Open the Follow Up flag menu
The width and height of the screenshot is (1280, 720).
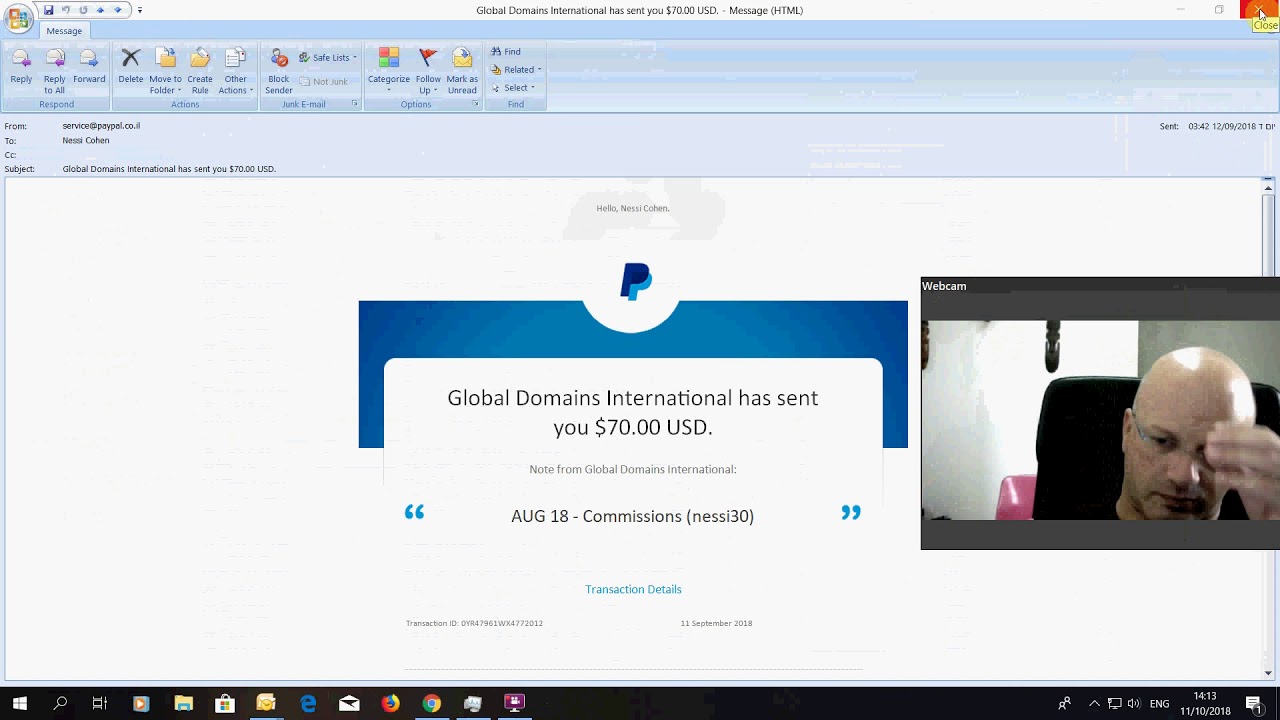(x=428, y=70)
